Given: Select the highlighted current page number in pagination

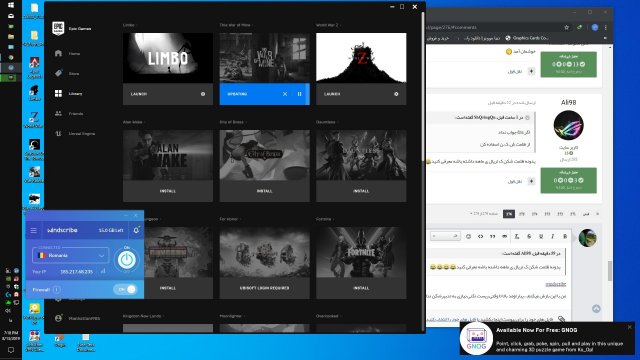Looking at the screenshot, I should (x=509, y=214).
